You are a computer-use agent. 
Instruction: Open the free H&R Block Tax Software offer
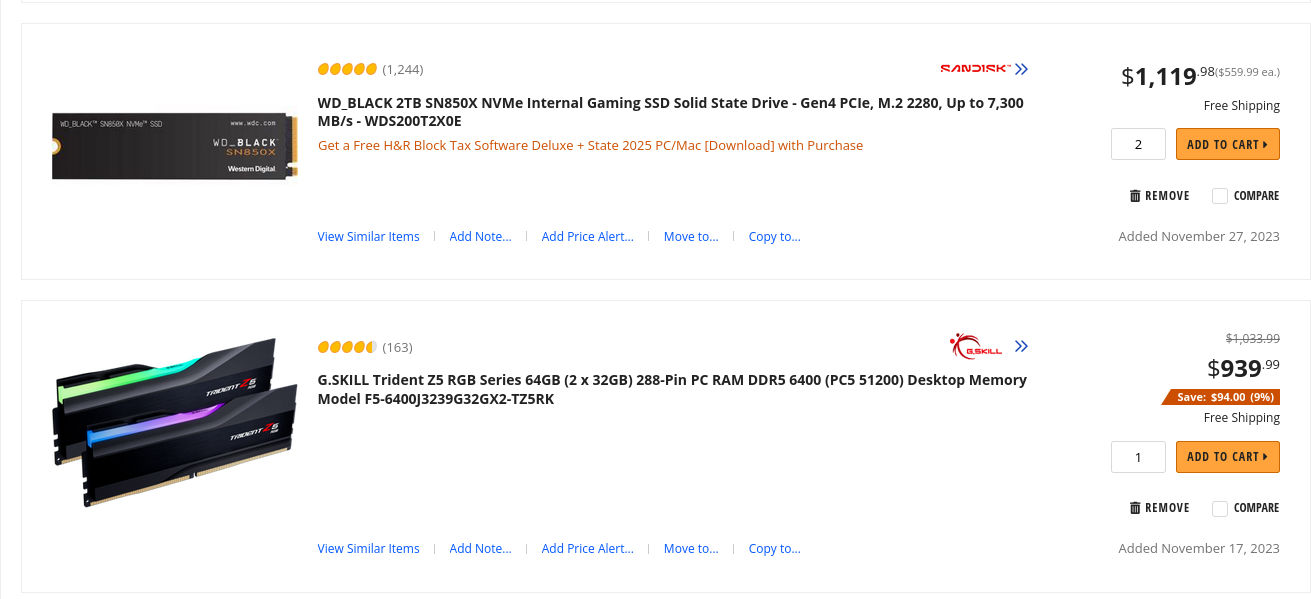[x=590, y=145]
